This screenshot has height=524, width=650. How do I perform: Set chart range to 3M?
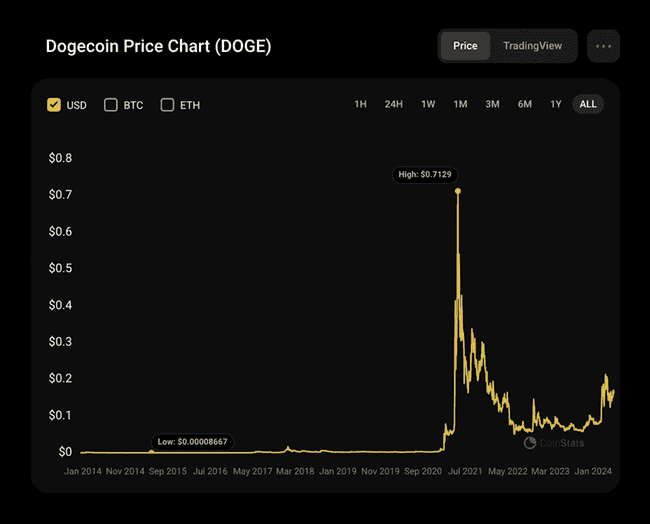[x=492, y=104]
